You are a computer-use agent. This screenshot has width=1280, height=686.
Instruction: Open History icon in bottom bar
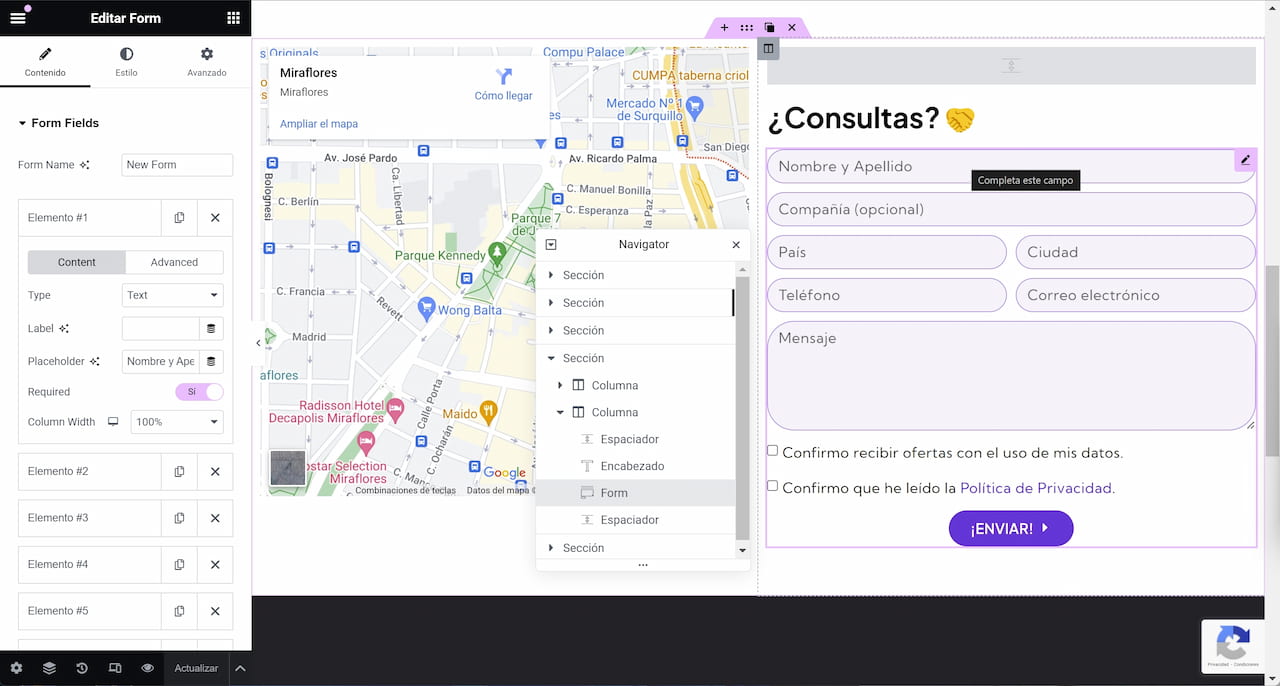[82, 668]
